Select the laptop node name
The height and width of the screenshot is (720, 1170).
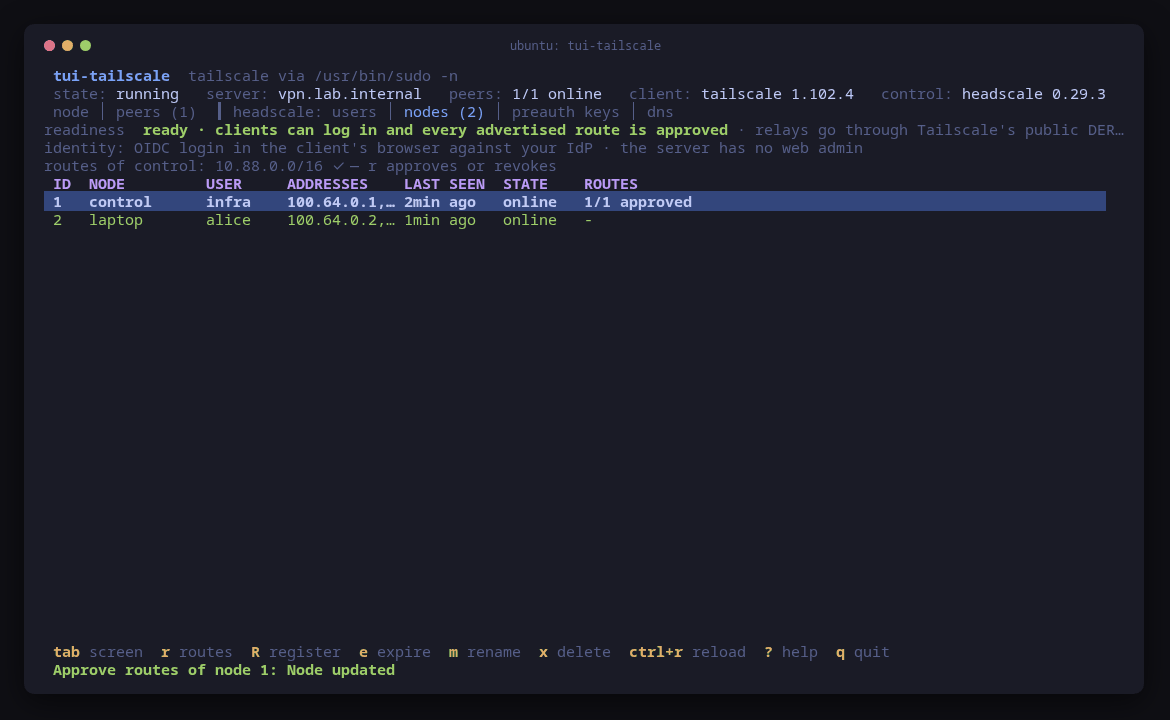point(116,220)
